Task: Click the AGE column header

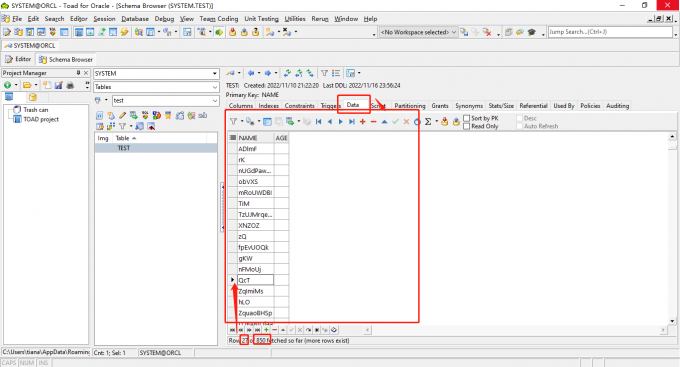Action: click(x=281, y=138)
